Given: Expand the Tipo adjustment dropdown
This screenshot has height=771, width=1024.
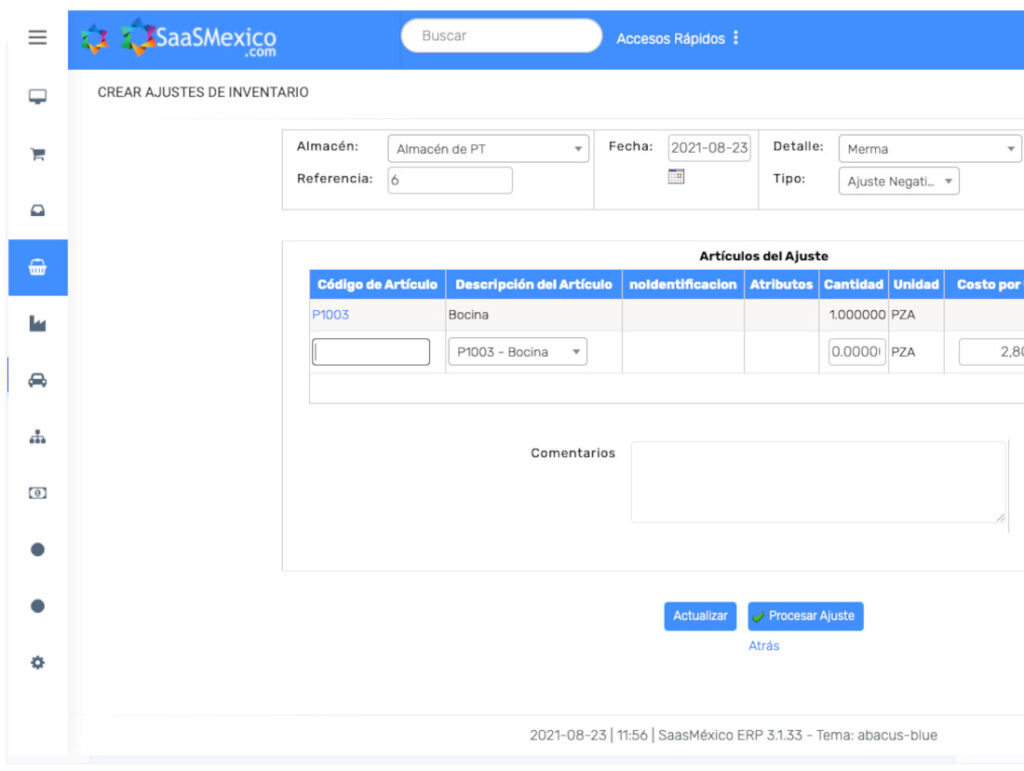Looking at the screenshot, I should (x=898, y=182).
